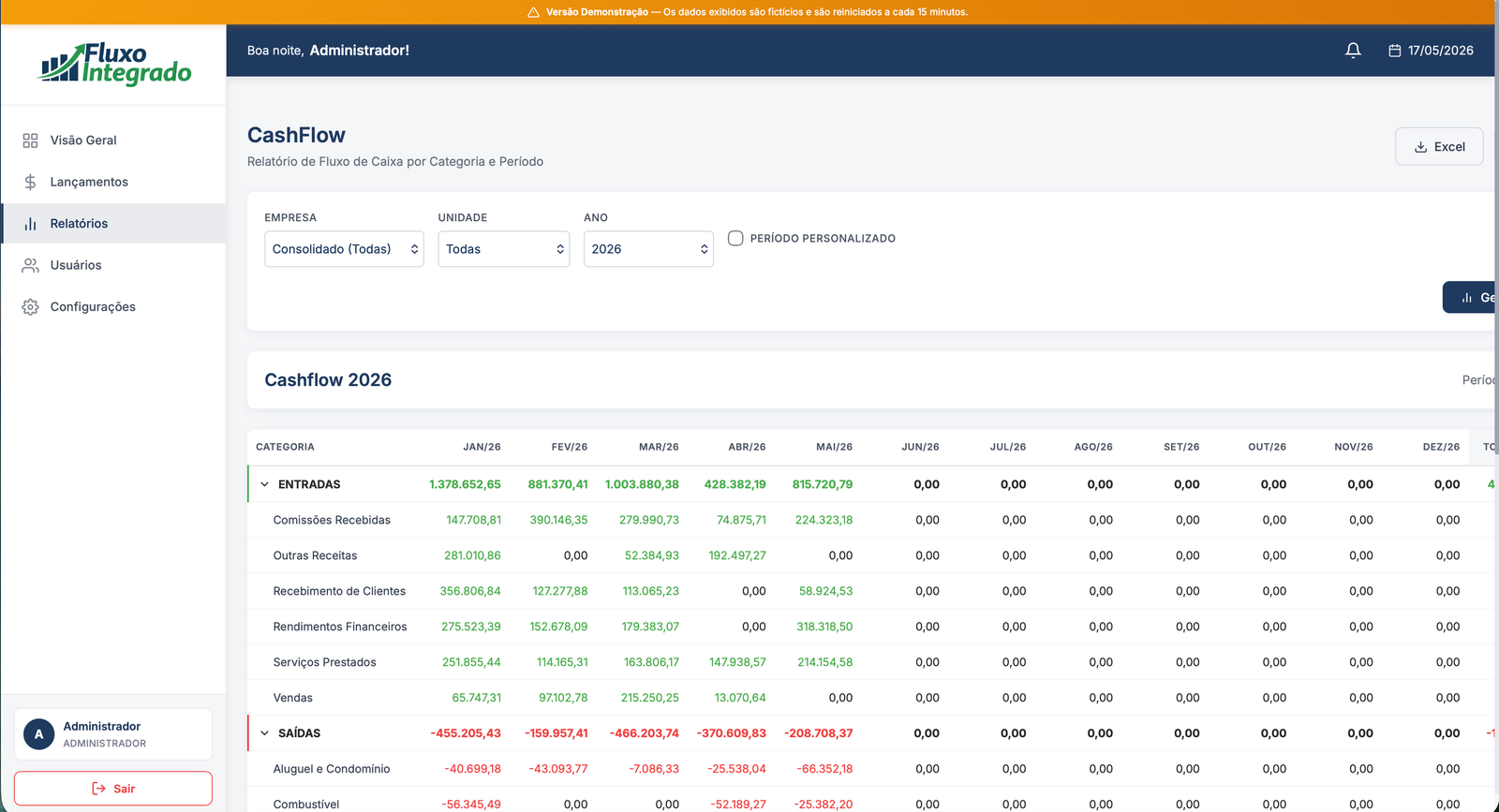1499x812 pixels.
Task: Select the Serviços Prestados row label
Action: click(x=324, y=662)
